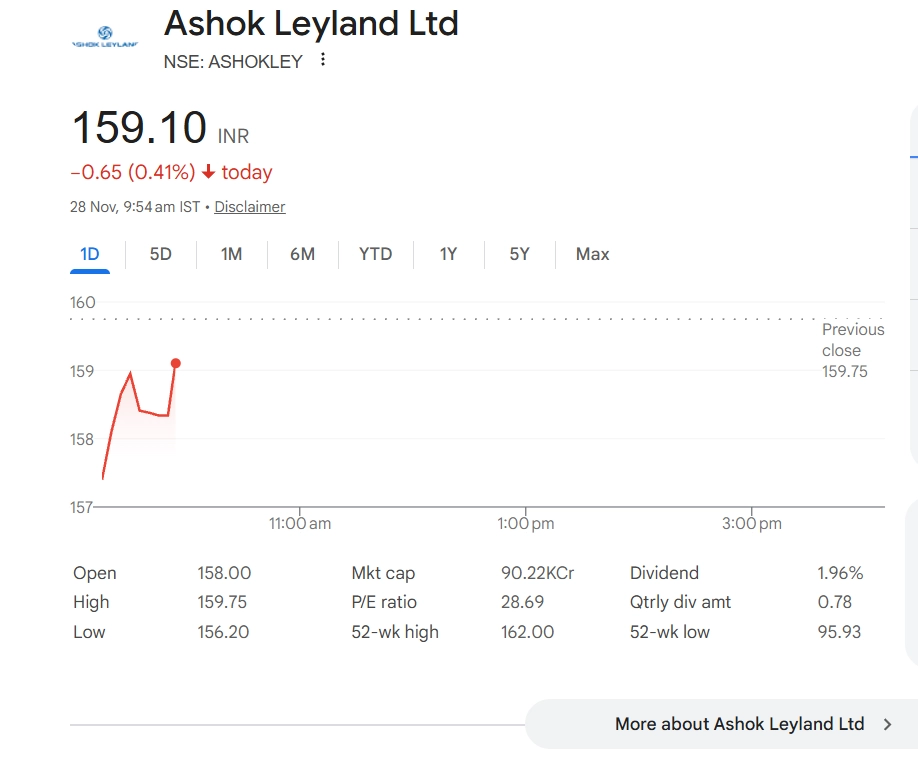Click the 11:00 am time axis label
The width and height of the screenshot is (918, 763).
300,523
